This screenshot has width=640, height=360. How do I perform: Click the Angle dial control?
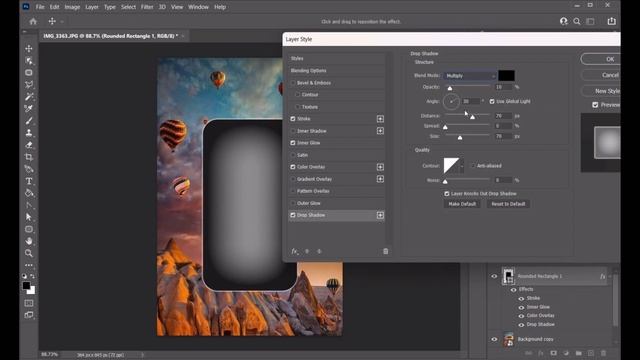pos(451,102)
